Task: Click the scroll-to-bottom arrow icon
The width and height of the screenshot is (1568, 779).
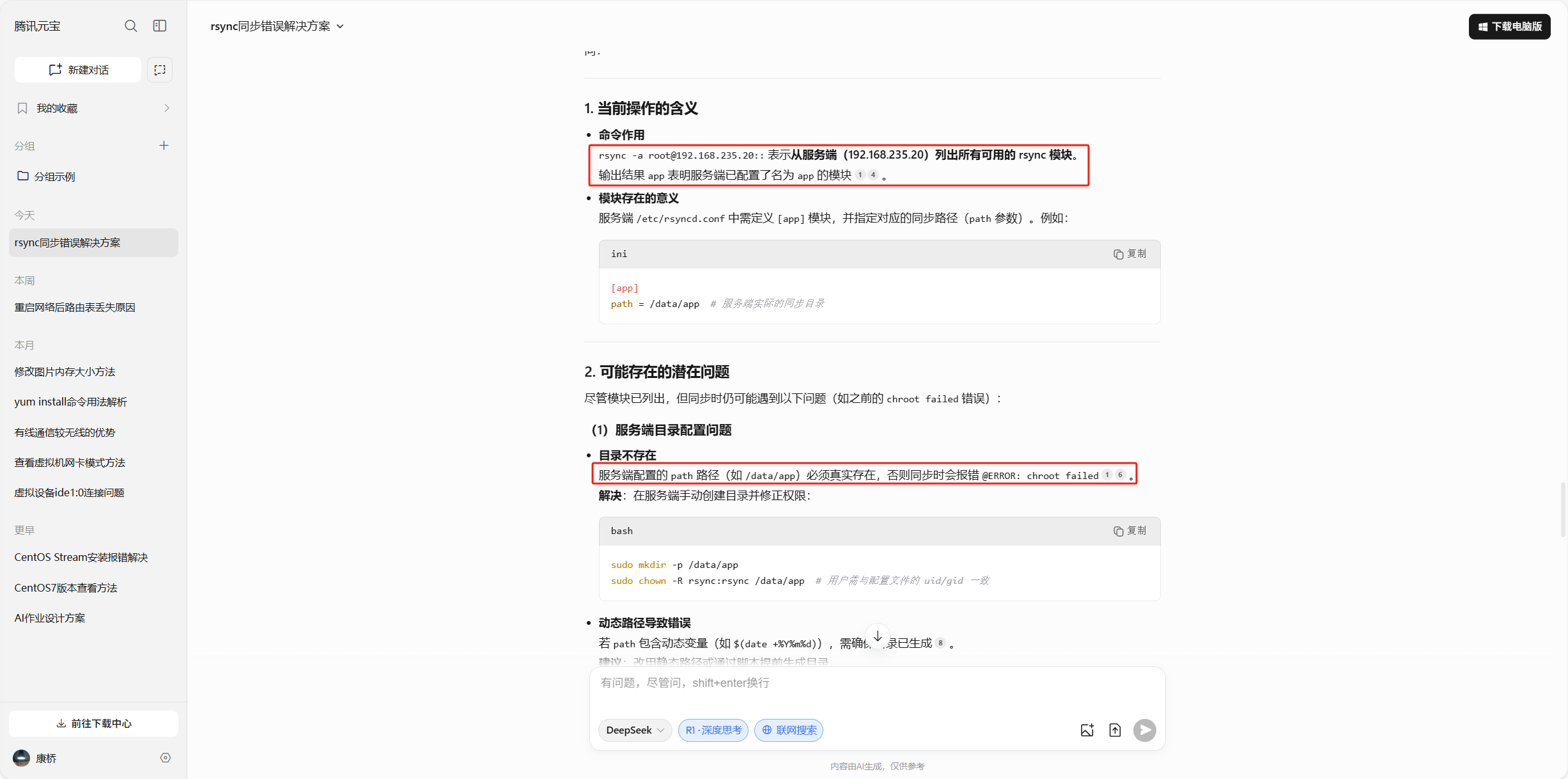Action: [878, 636]
